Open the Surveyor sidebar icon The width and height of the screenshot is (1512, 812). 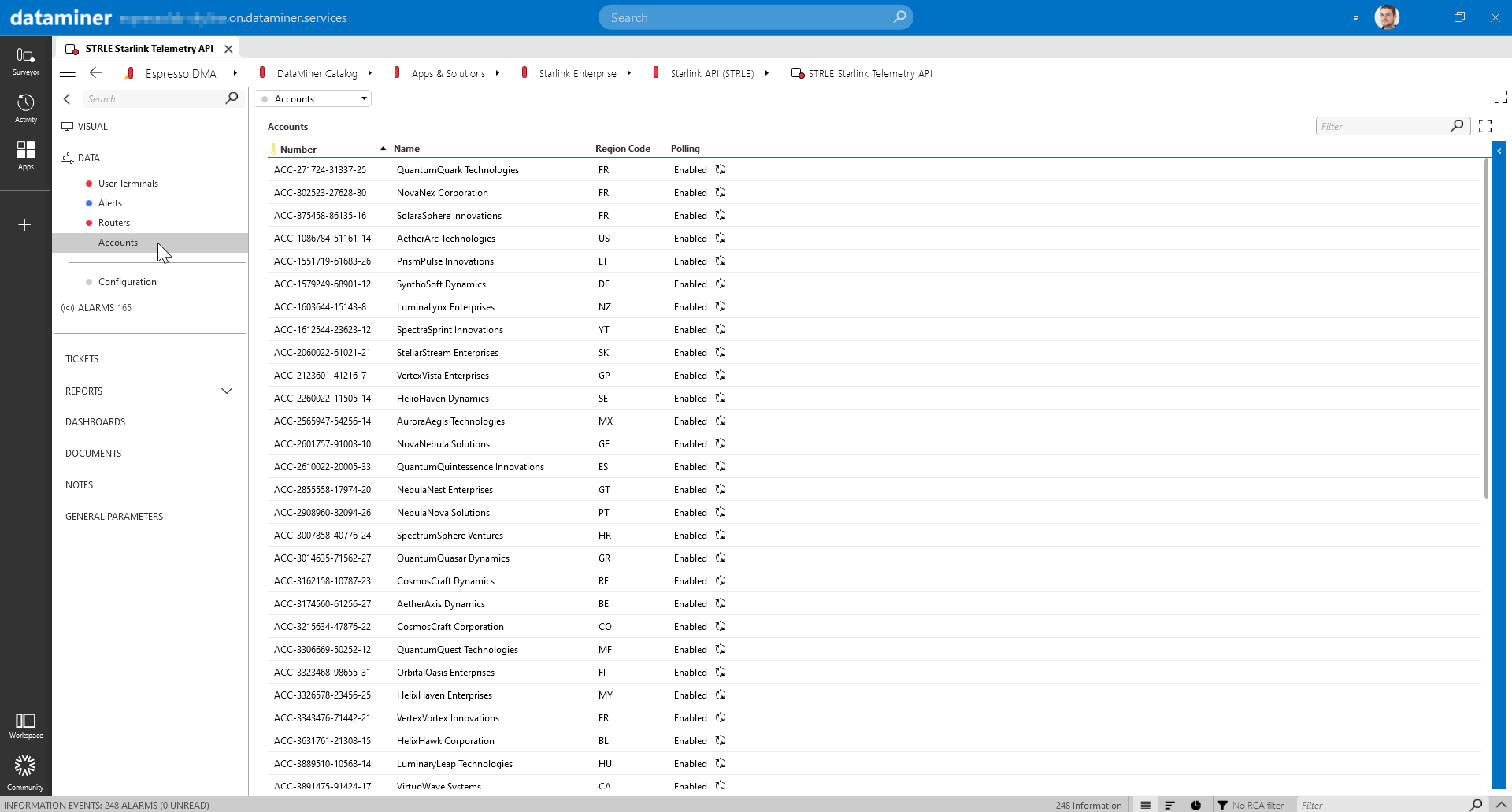point(25,61)
